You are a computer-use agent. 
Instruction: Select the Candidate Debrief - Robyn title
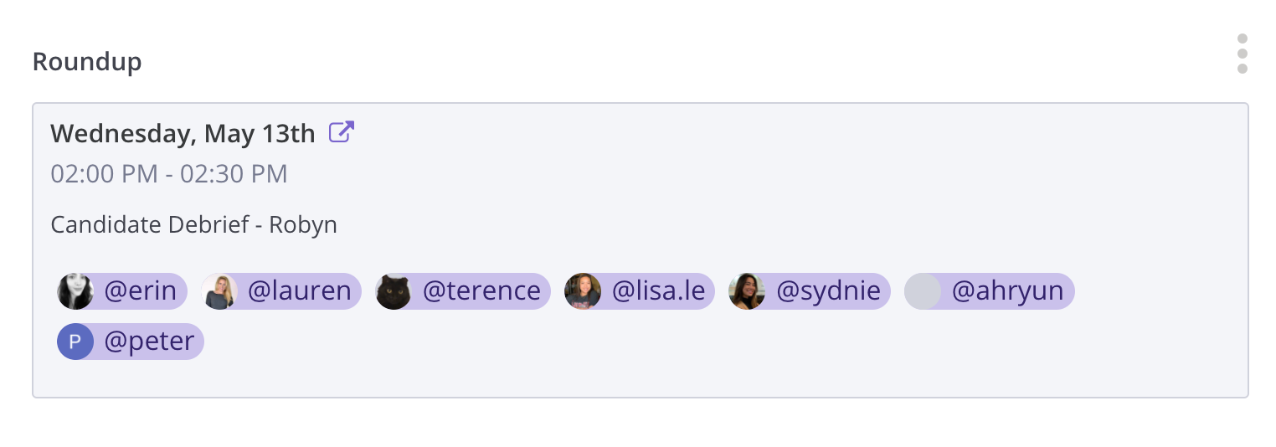194,225
